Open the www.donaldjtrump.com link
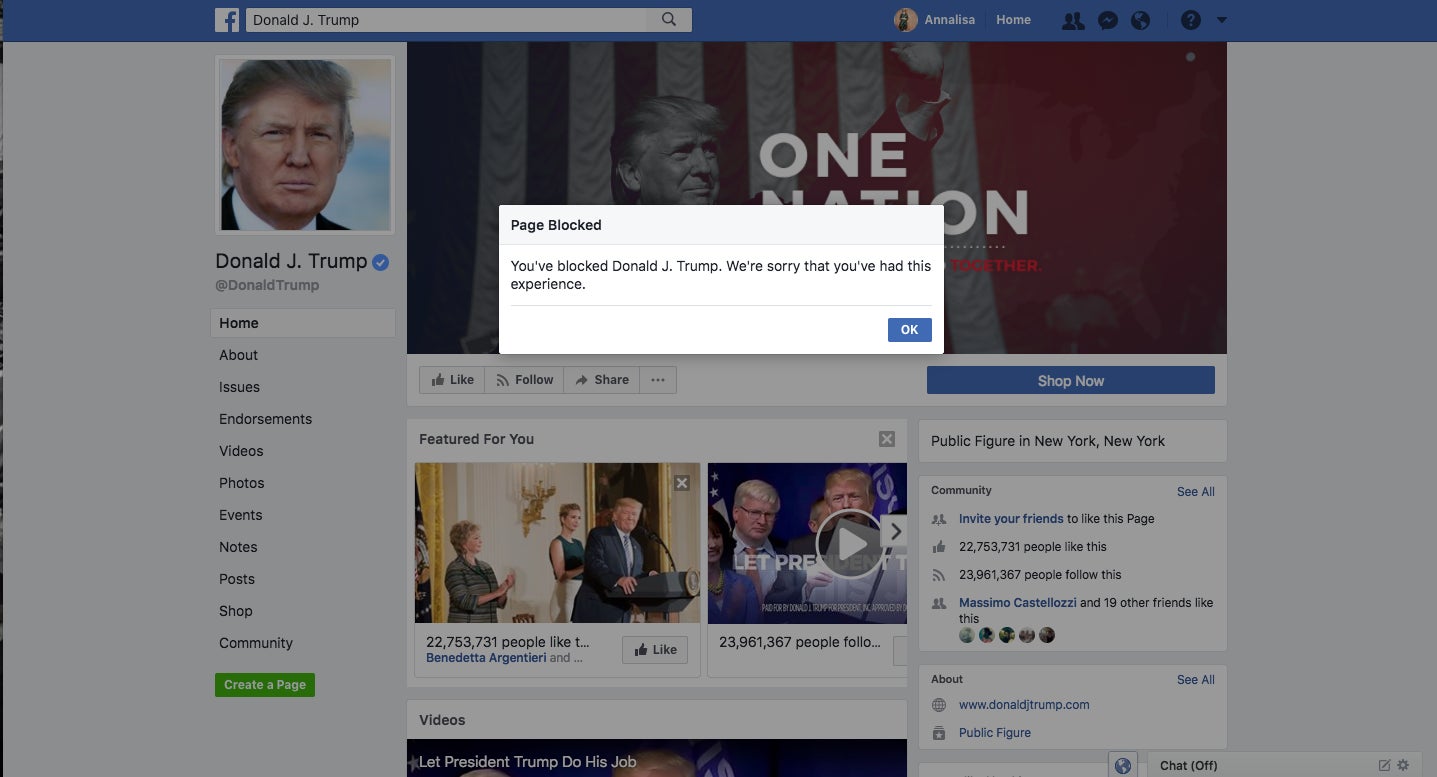 coord(1024,705)
